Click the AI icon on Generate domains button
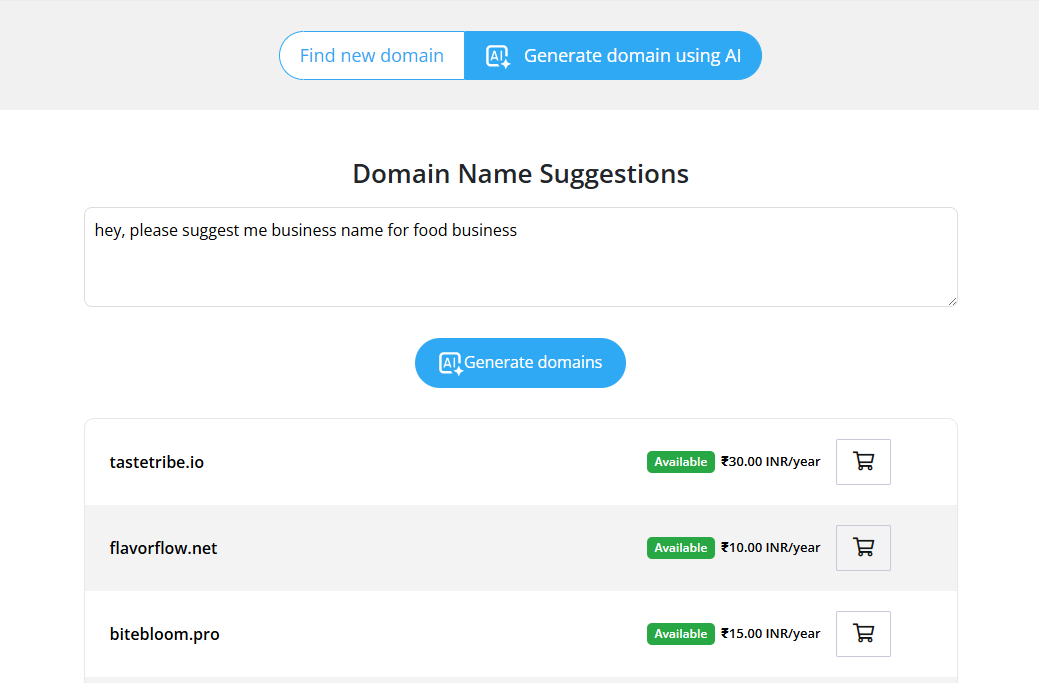This screenshot has width=1039, height=683. pos(451,363)
